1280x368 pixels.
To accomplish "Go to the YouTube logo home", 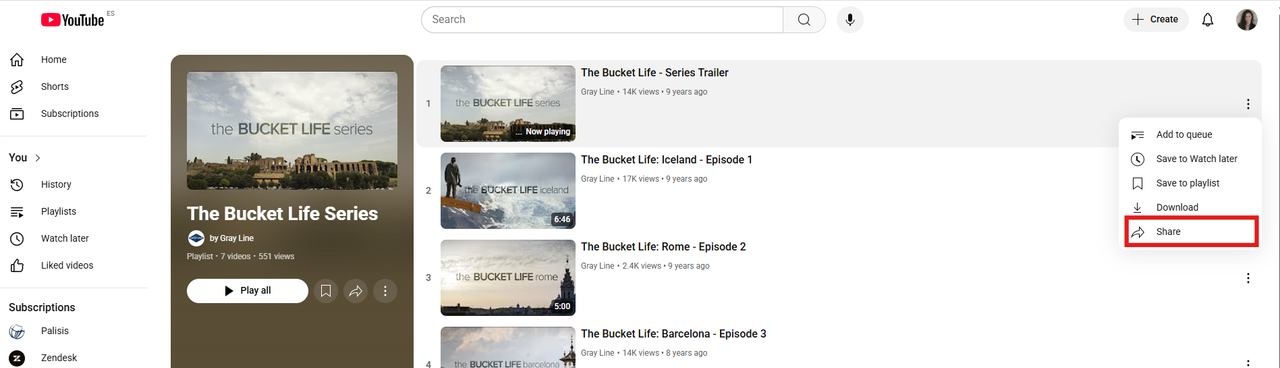I will [72, 20].
